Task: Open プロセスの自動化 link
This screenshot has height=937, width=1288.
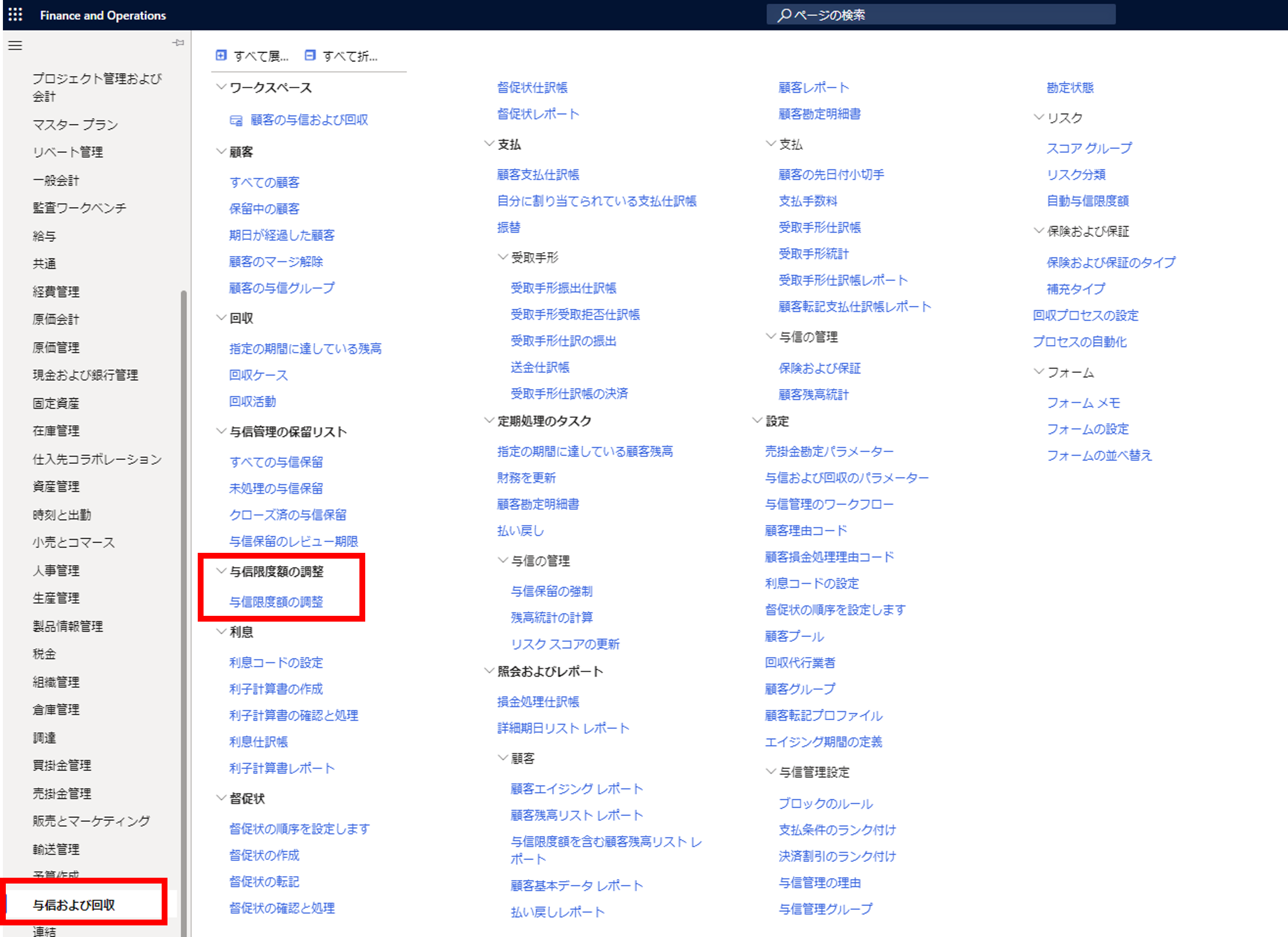Action: 1079,341
